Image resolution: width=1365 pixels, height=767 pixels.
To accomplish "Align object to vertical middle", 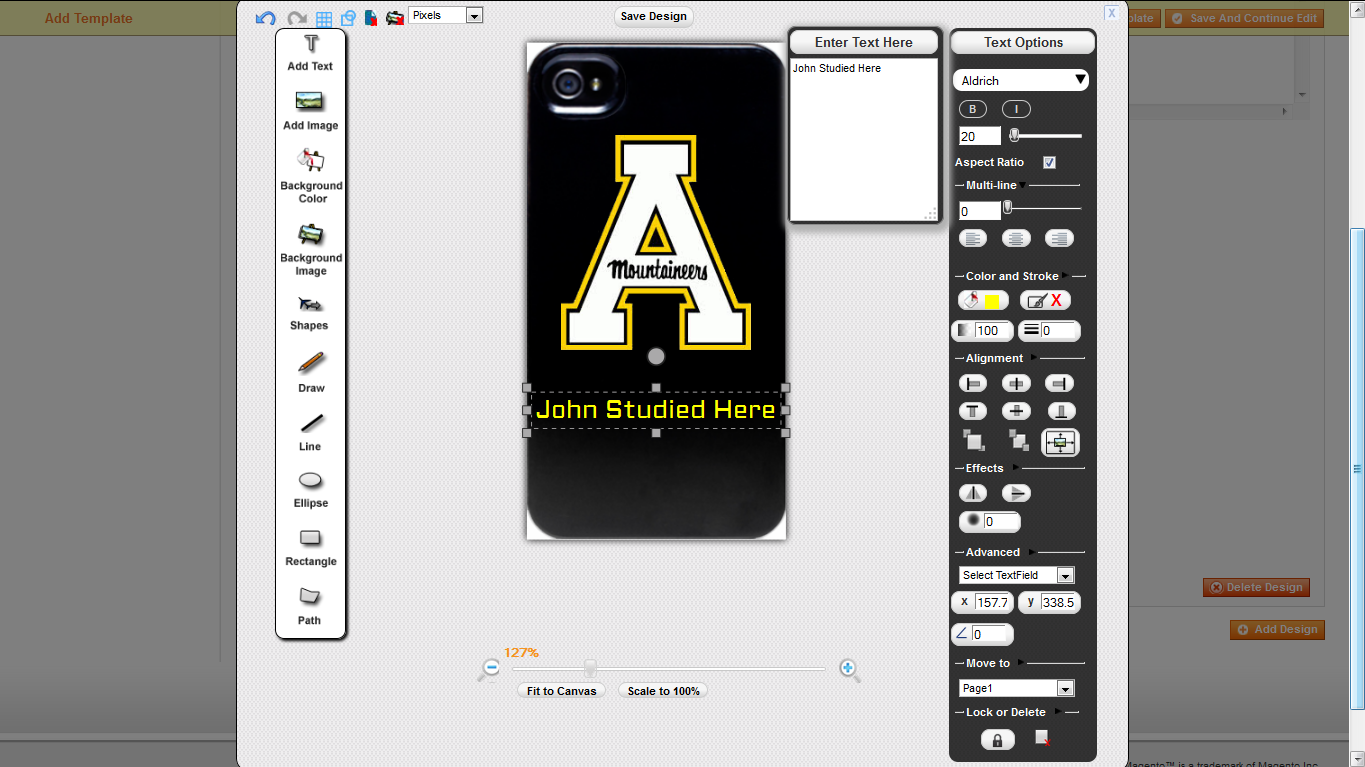I will [x=1016, y=411].
